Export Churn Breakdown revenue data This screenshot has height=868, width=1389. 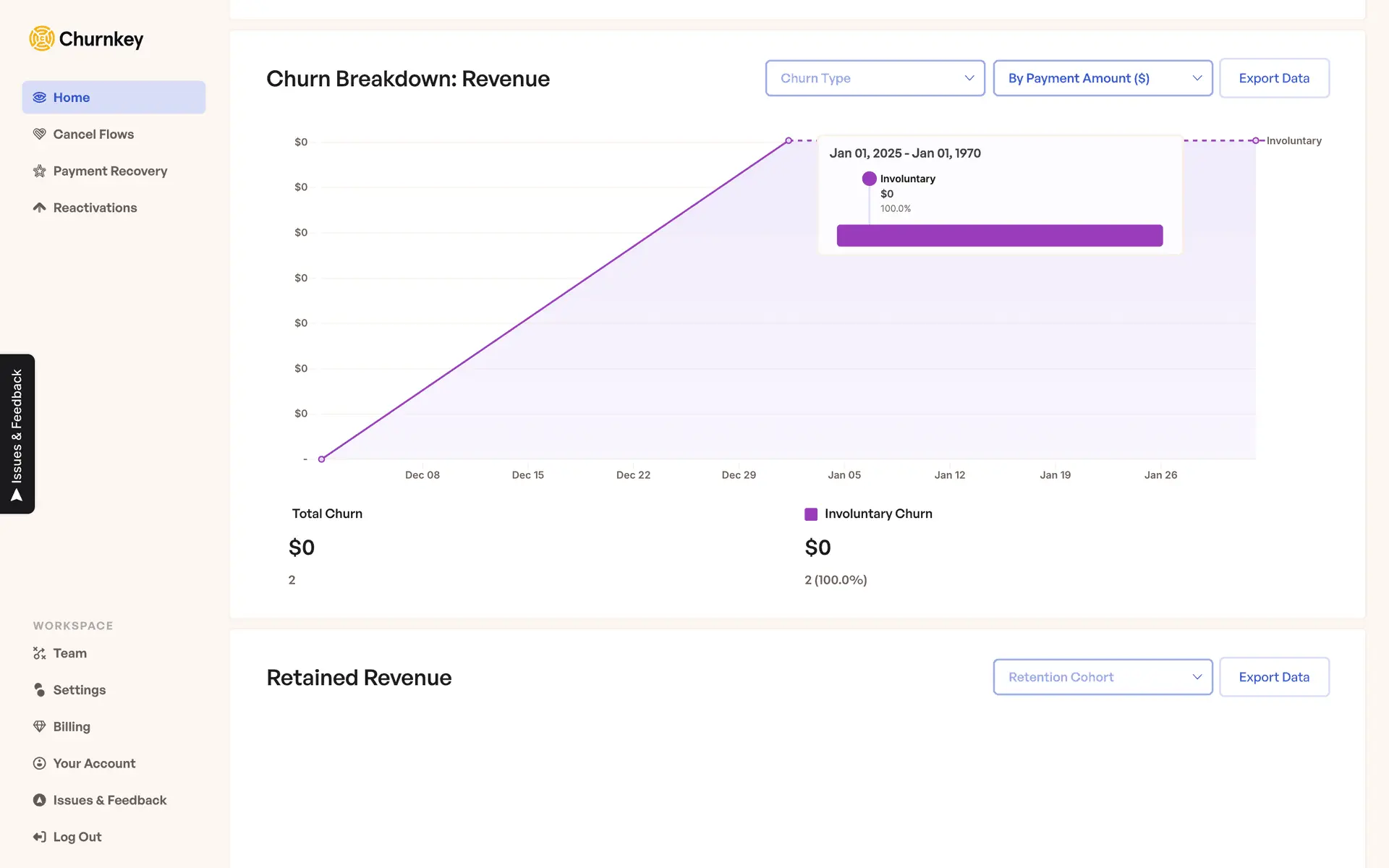pos(1273,78)
